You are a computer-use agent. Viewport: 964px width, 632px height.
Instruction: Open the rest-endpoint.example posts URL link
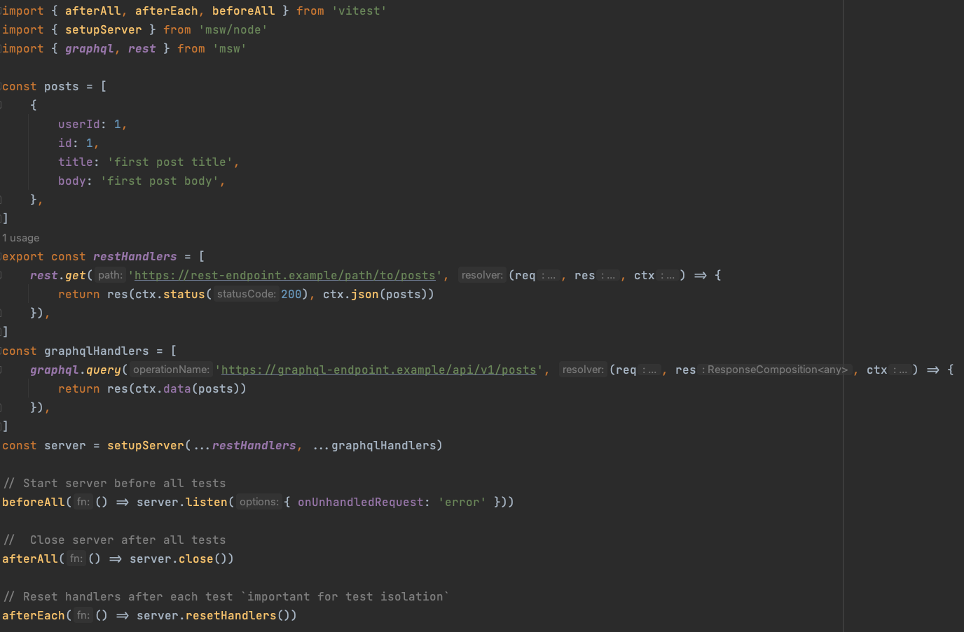[x=283, y=275]
